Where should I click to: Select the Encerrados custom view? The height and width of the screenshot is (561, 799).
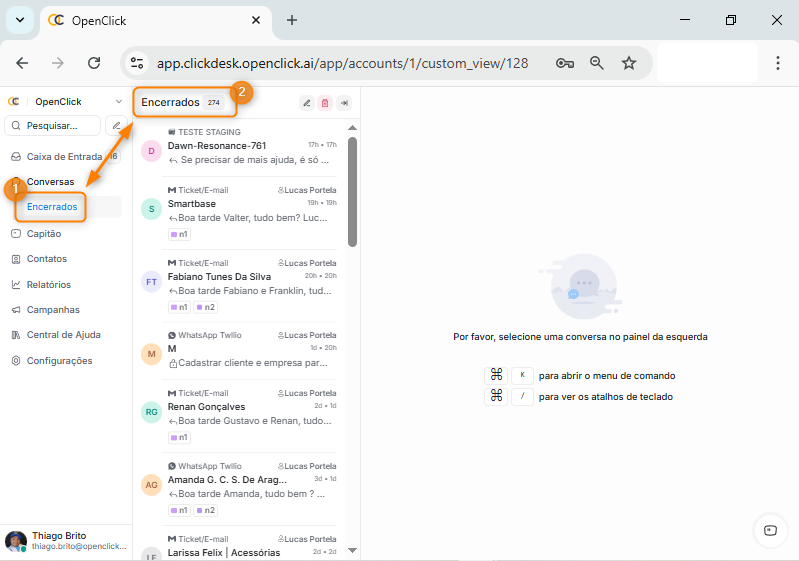click(52, 207)
